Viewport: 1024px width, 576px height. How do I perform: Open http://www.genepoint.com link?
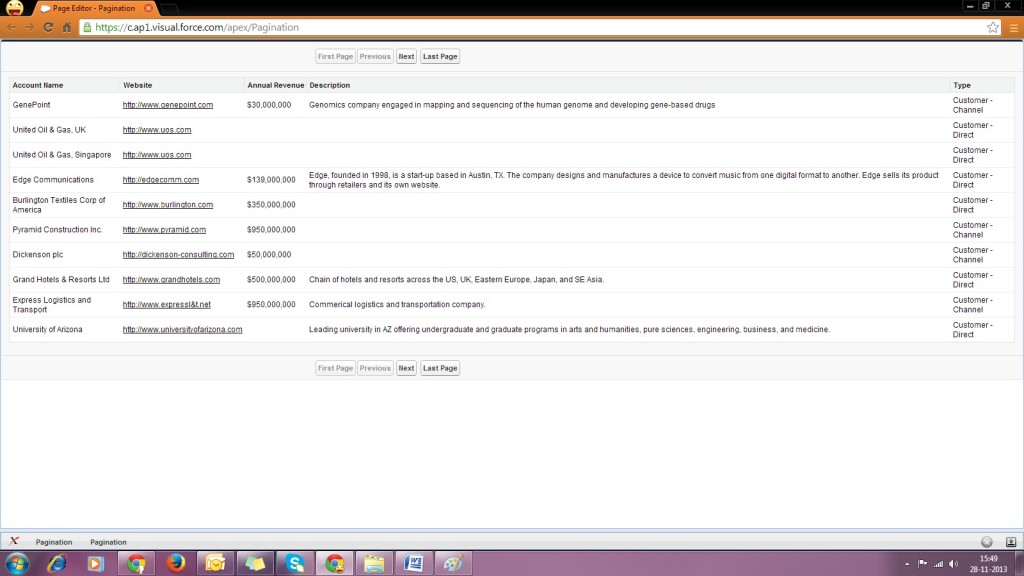click(x=168, y=105)
